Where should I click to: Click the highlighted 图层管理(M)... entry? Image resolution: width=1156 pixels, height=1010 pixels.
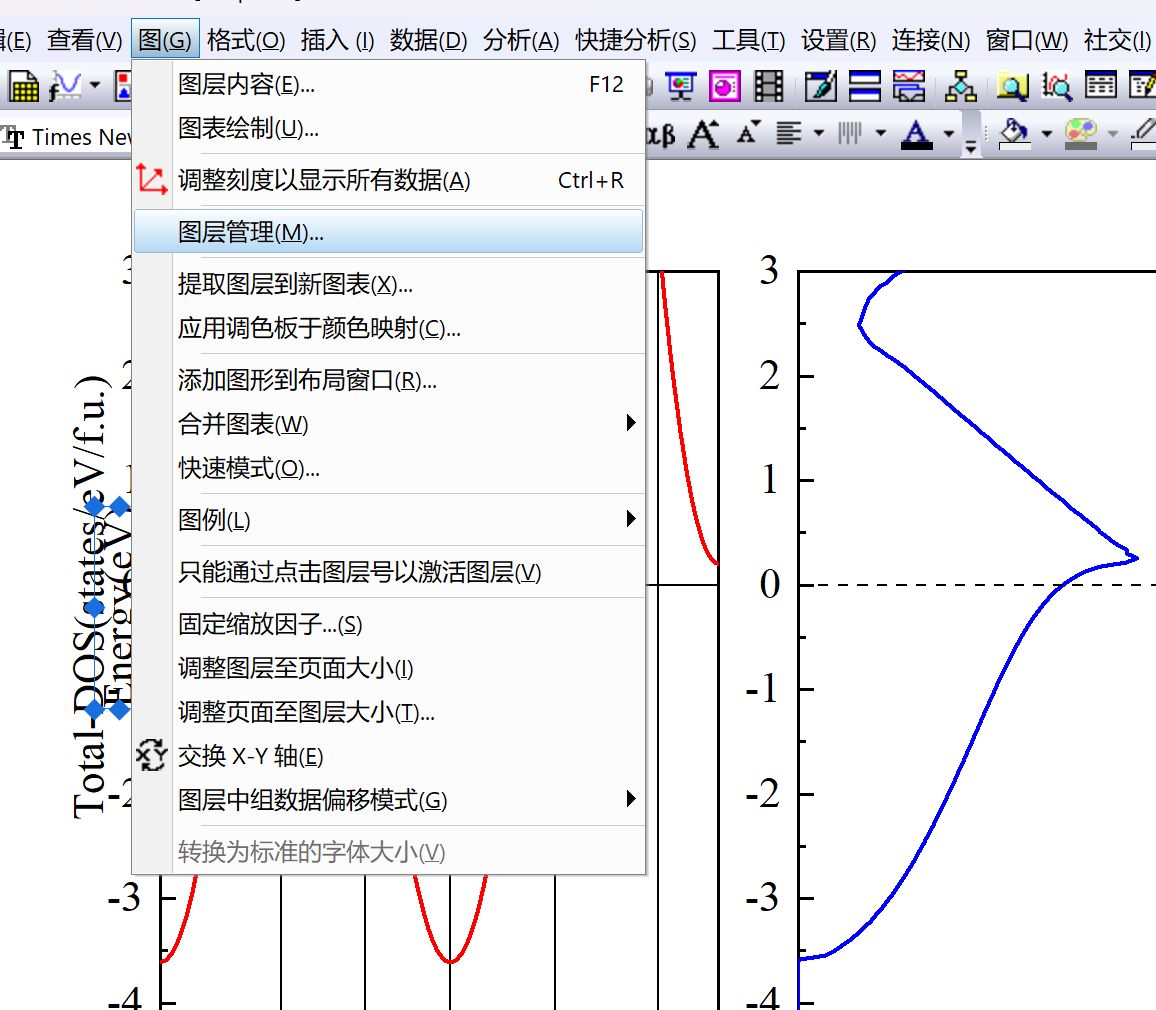(389, 232)
